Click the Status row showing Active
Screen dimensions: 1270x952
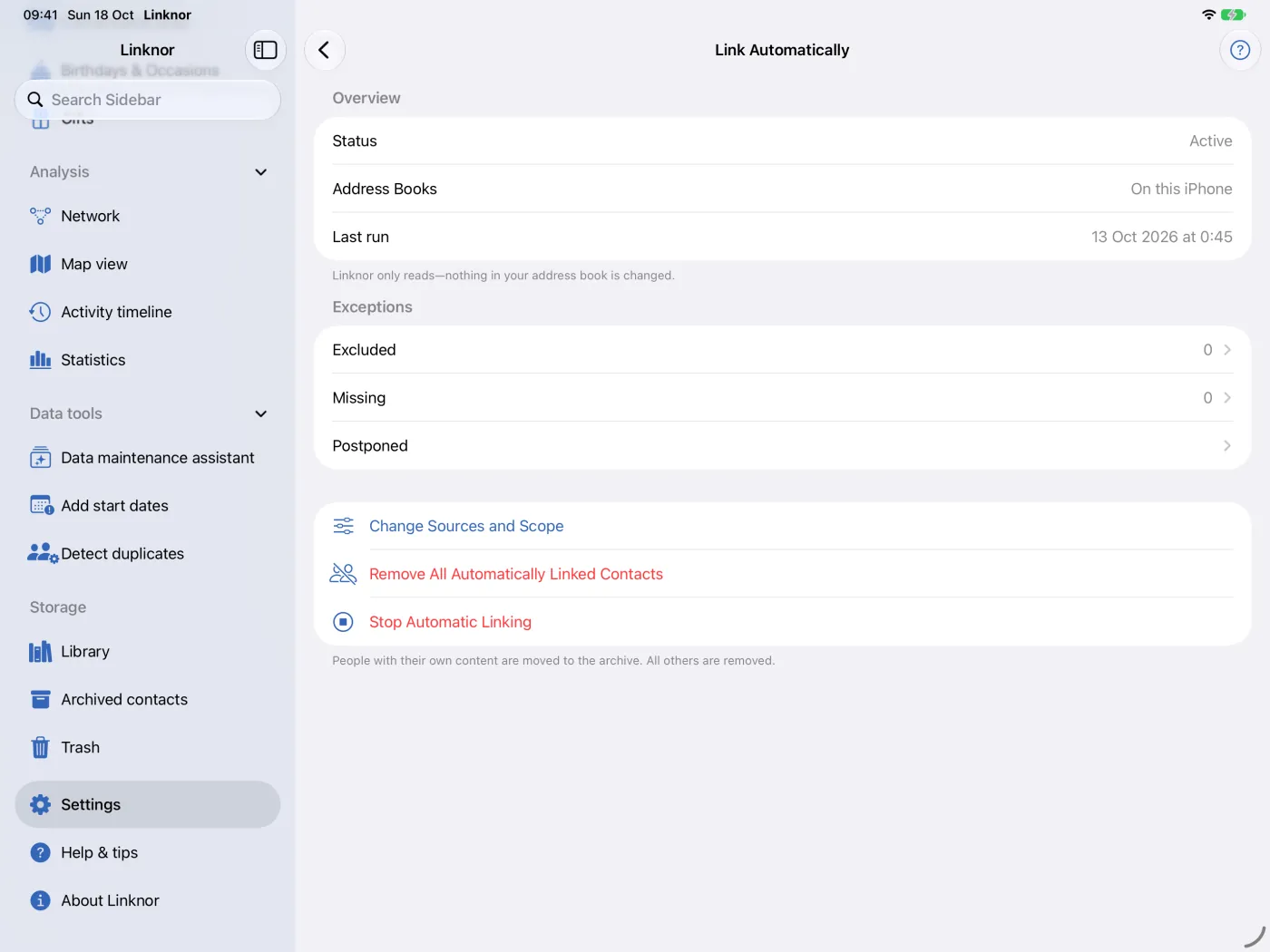[782, 141]
